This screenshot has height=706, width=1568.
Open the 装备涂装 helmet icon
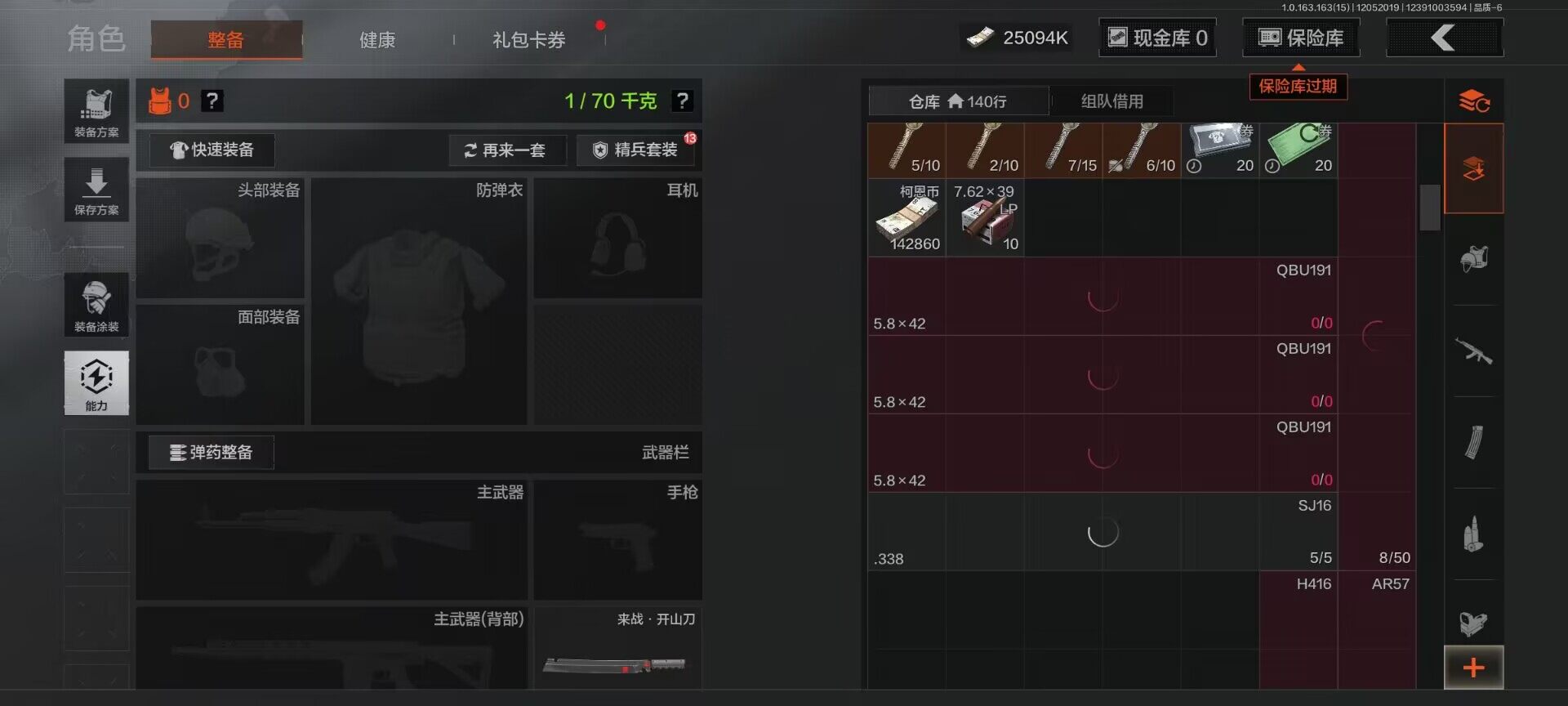96,305
